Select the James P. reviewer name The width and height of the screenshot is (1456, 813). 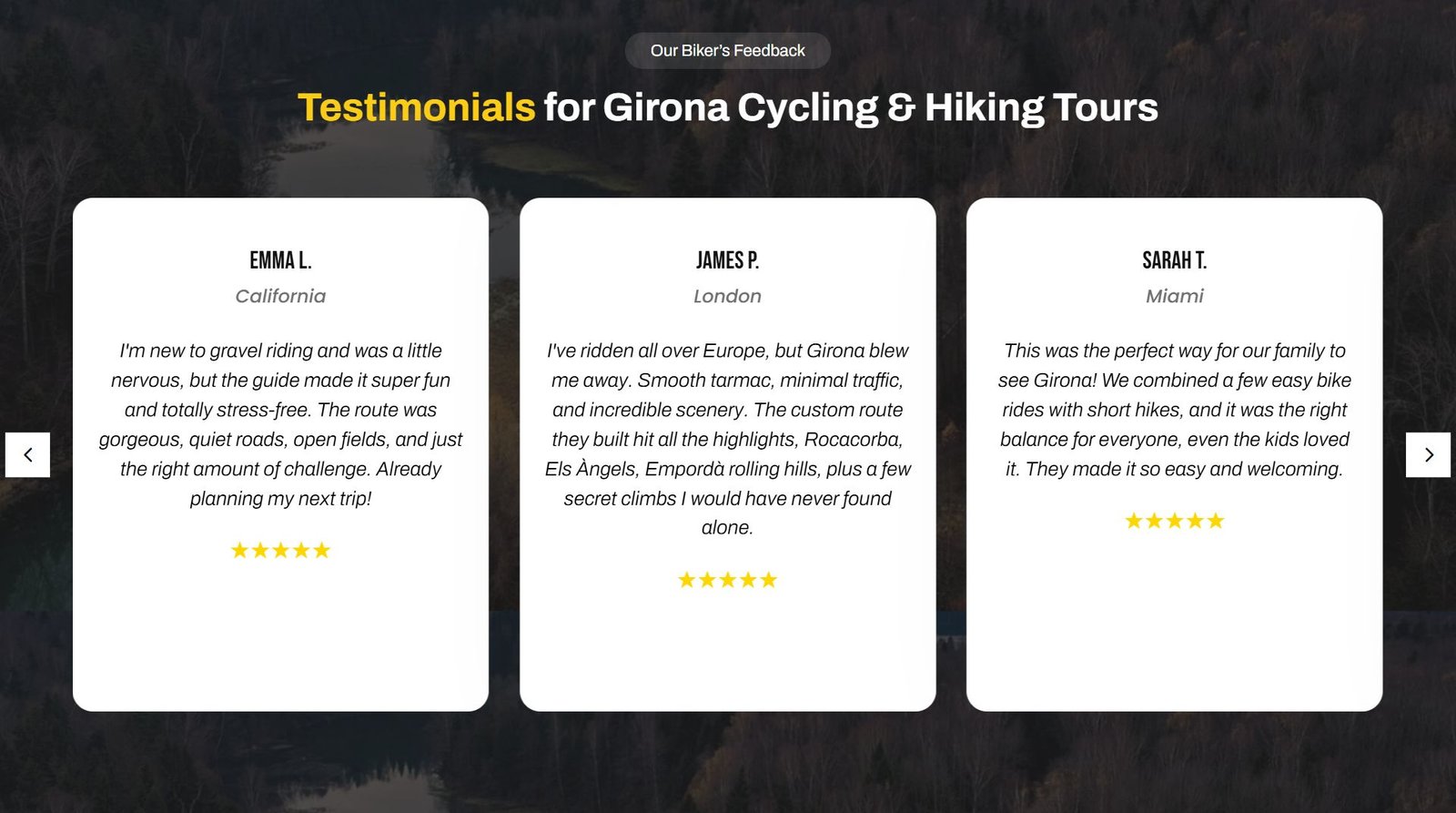point(728,260)
